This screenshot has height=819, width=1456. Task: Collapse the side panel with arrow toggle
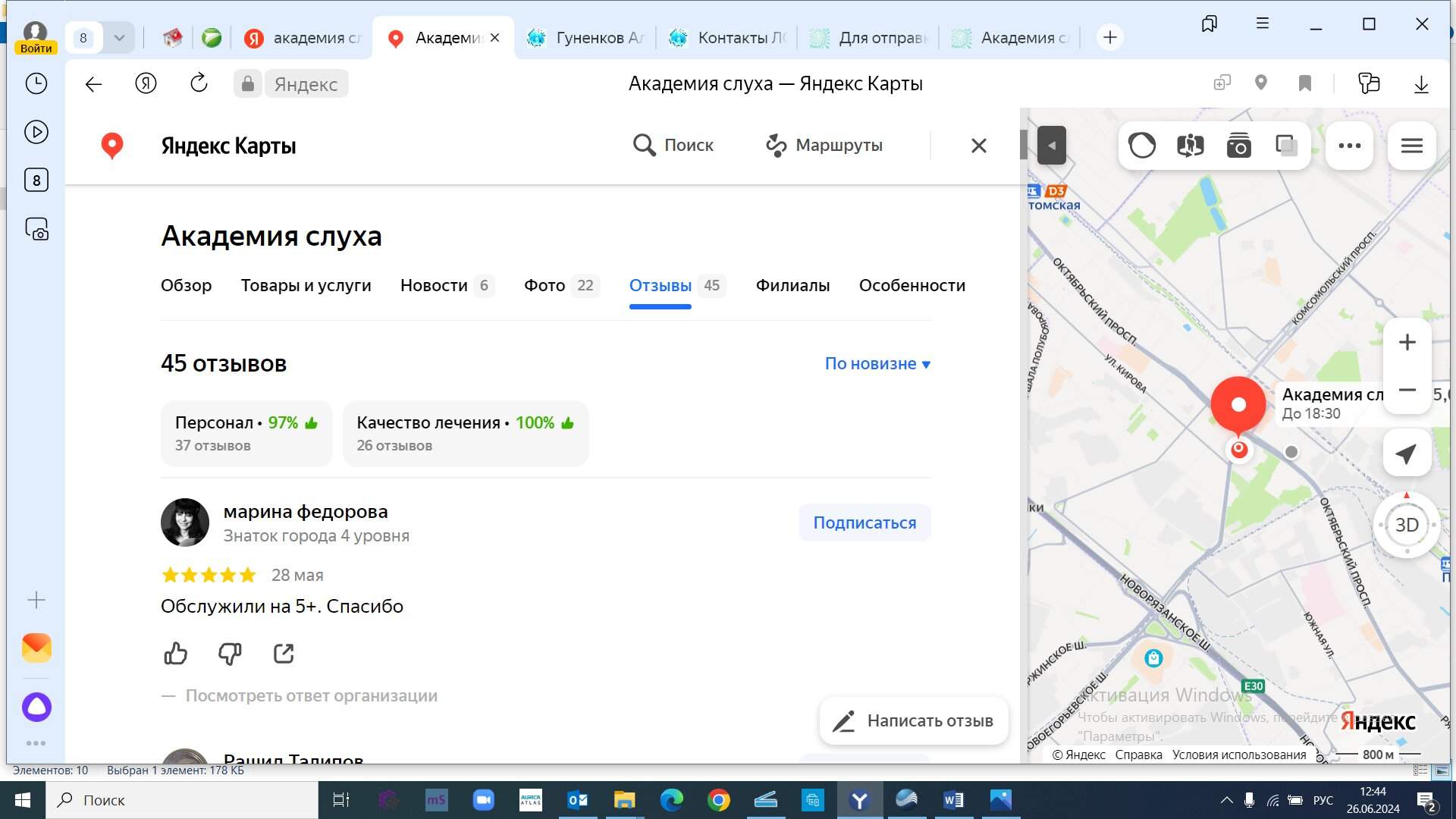(1051, 146)
